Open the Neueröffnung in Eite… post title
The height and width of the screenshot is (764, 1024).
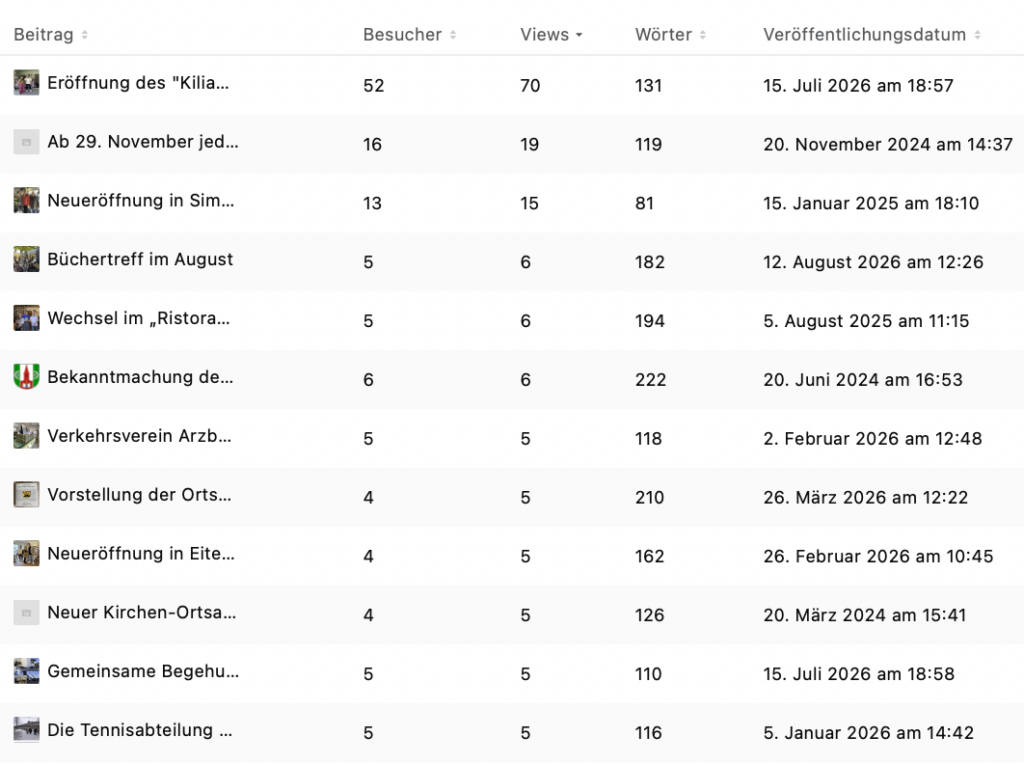pyautogui.click(x=140, y=554)
